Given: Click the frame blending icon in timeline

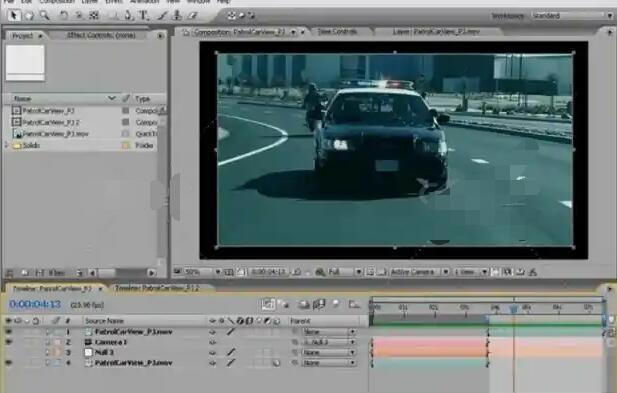Looking at the screenshot, I should 319,304.
